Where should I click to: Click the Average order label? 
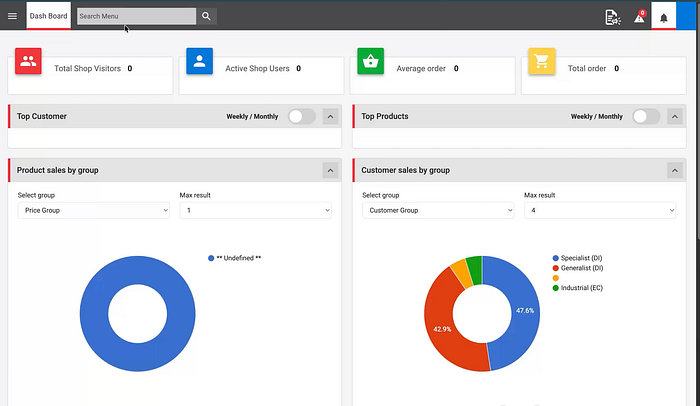(x=421, y=68)
